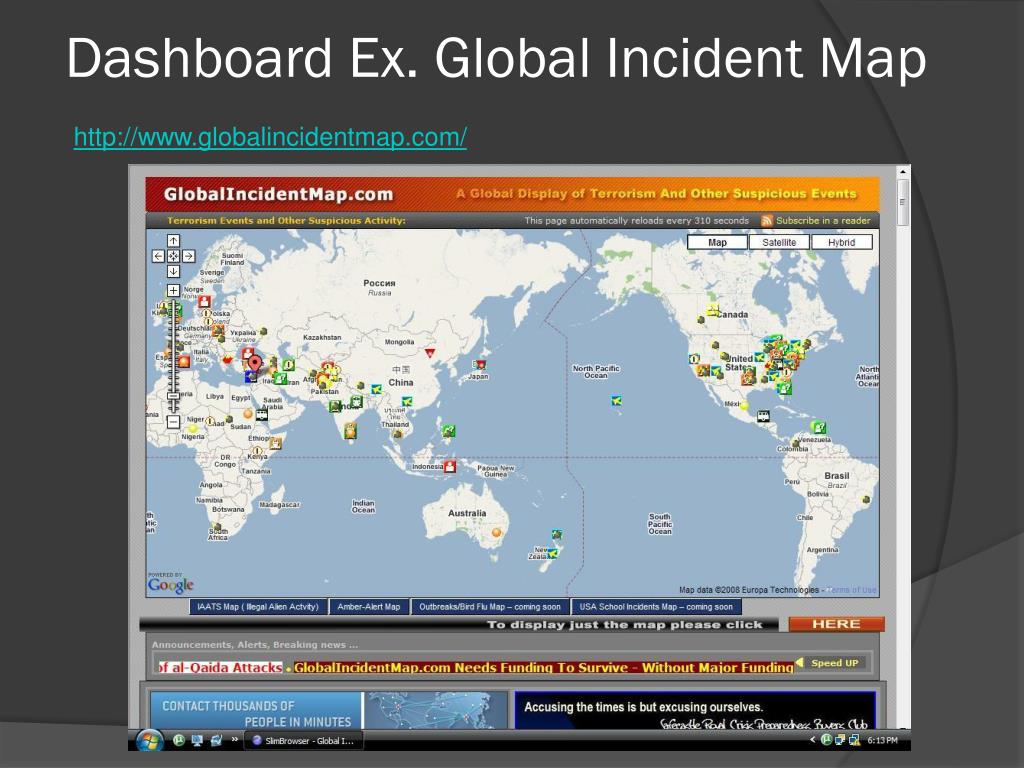This screenshot has height=768, width=1024.
Task: Click the Google logo on the map
Action: (x=170, y=584)
